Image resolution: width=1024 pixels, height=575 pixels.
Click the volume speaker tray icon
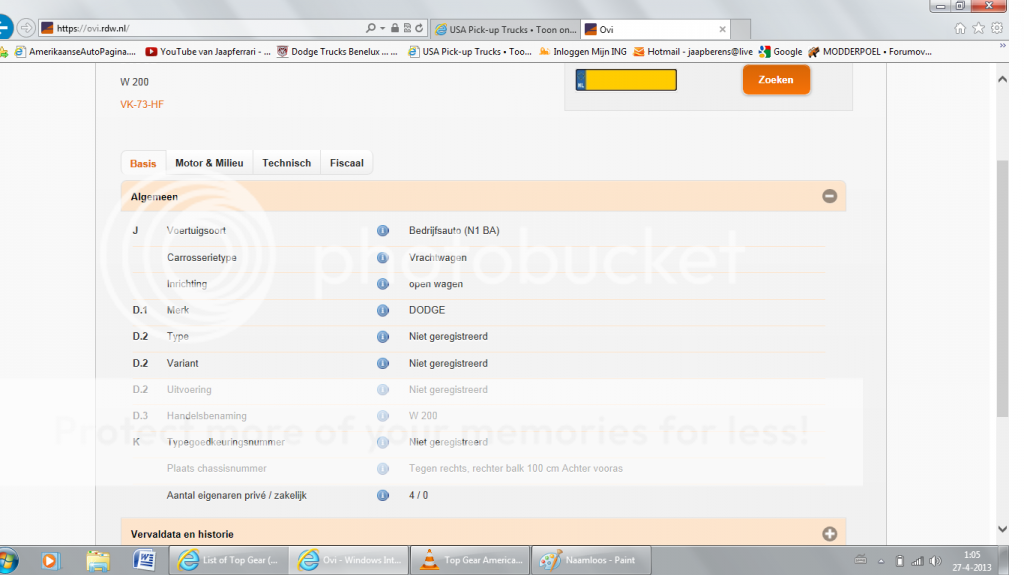tap(936, 561)
